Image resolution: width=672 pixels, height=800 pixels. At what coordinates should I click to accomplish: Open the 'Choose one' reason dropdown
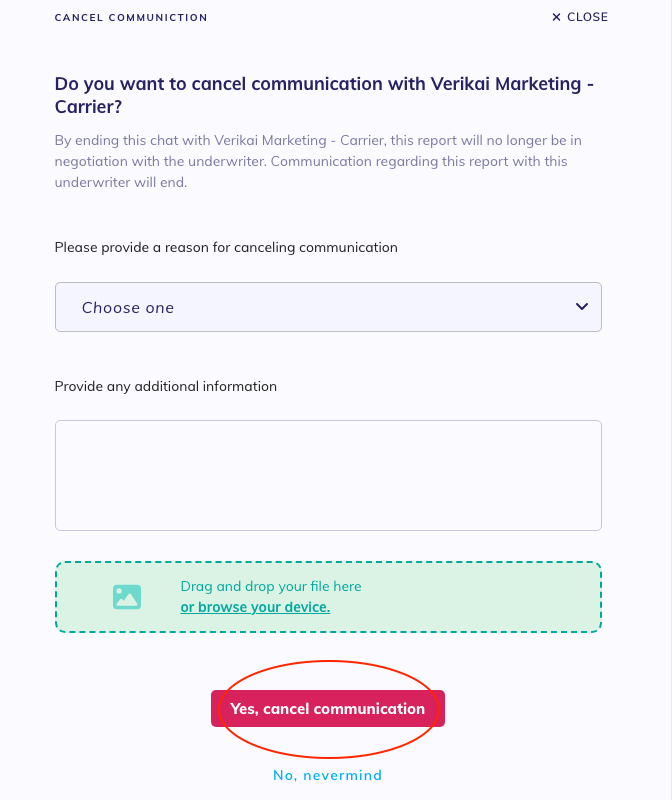click(x=328, y=307)
